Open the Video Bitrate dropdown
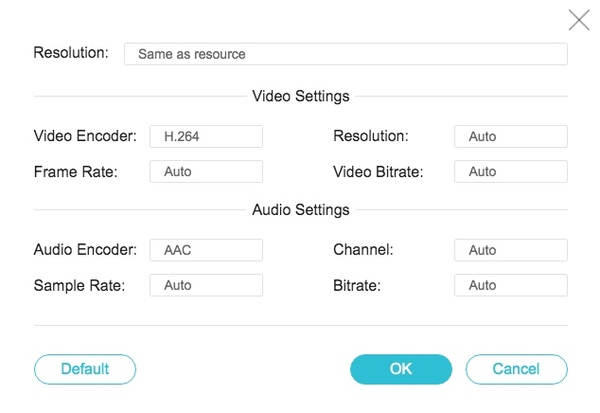This screenshot has height=413, width=600. click(510, 172)
